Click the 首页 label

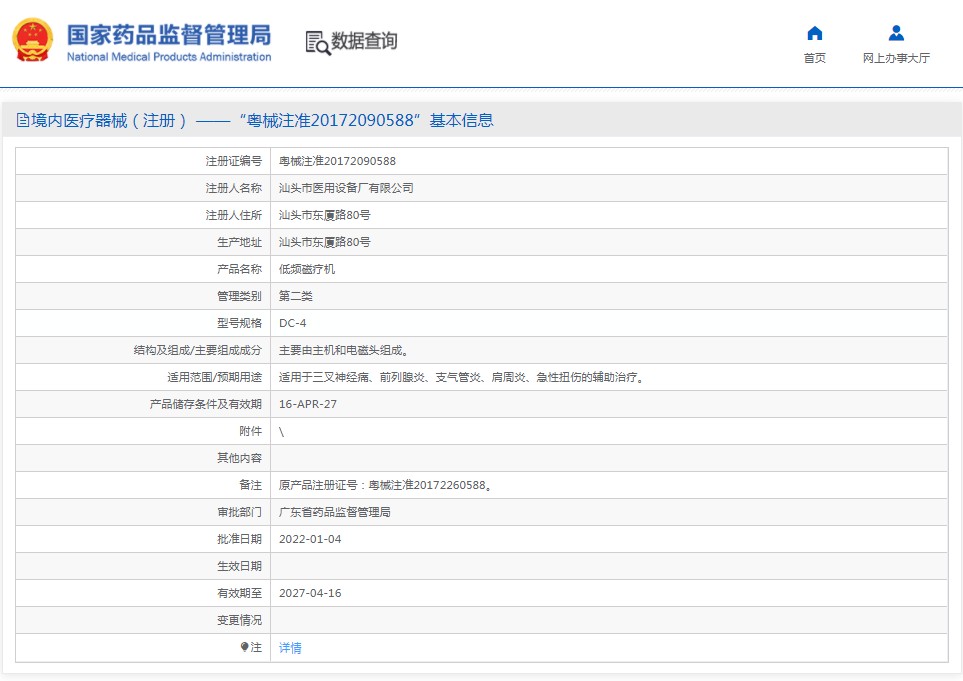pyautogui.click(x=814, y=58)
